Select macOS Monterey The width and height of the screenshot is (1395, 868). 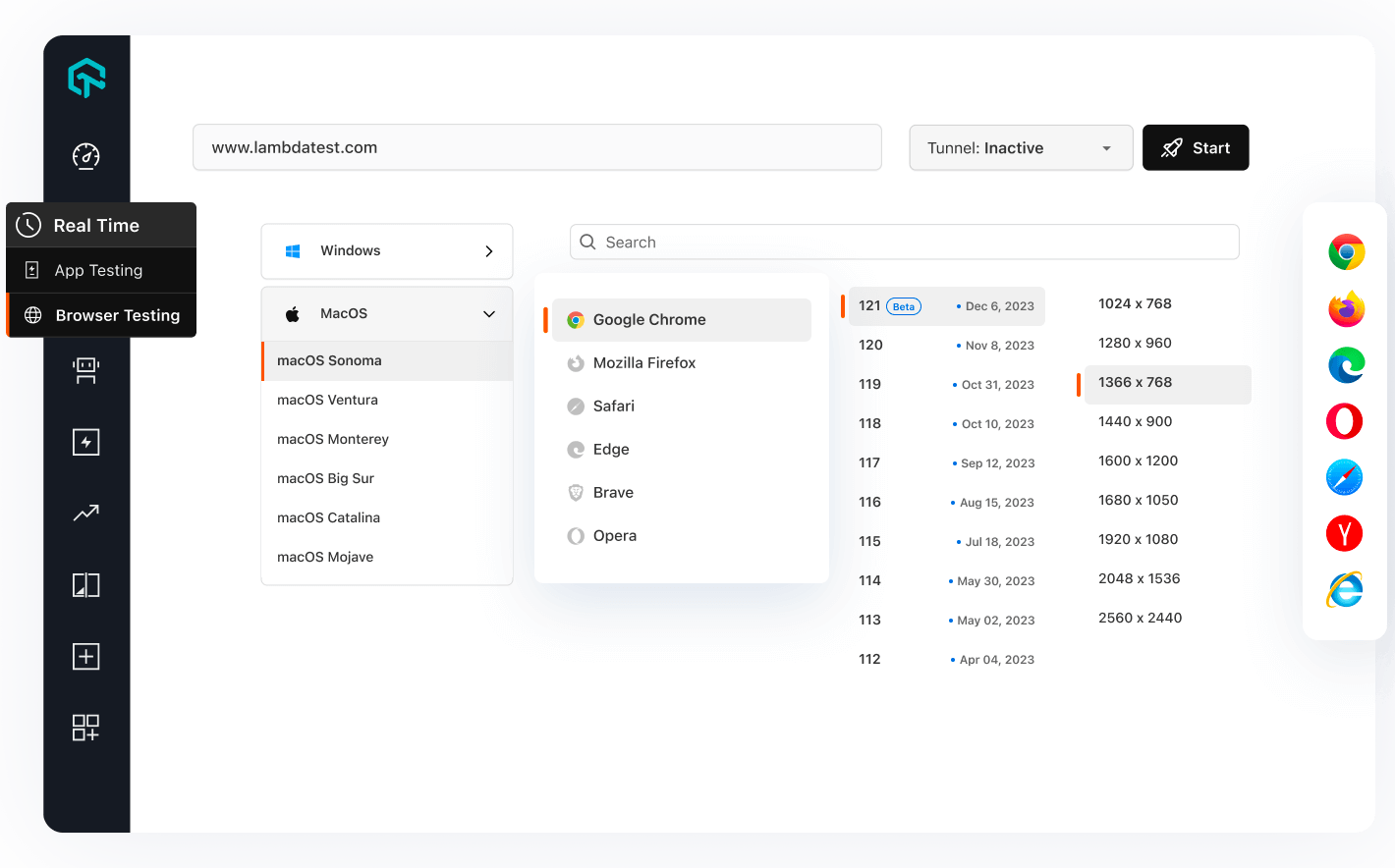[x=387, y=439]
